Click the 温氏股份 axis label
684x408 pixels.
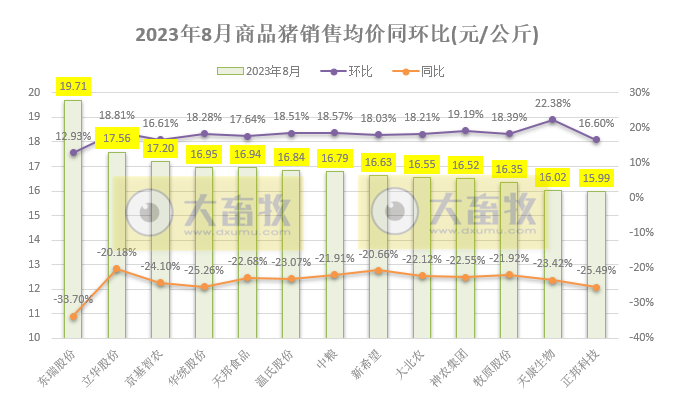point(274,368)
